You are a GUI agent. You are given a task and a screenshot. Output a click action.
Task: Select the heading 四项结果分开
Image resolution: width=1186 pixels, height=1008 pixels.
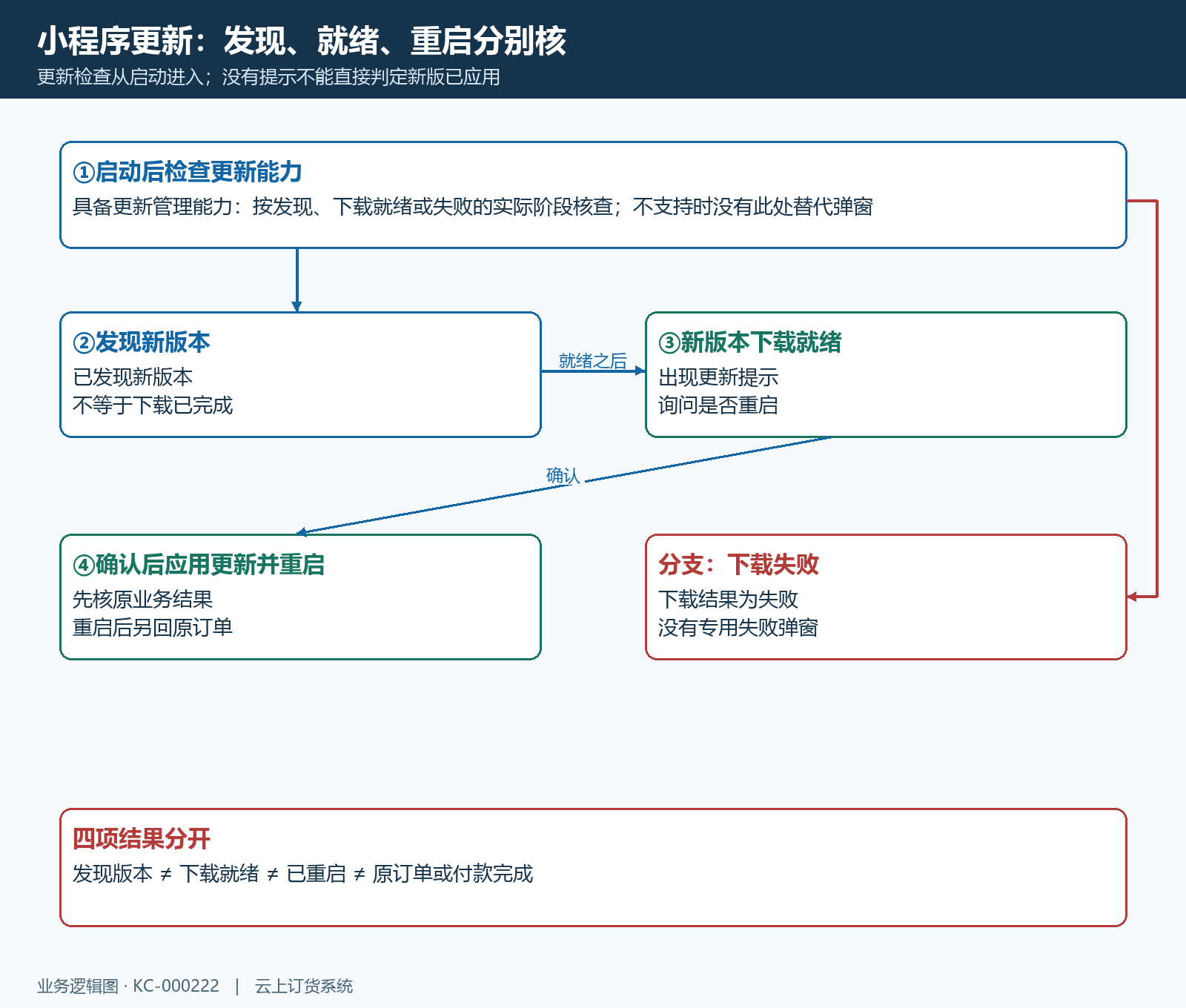click(142, 839)
